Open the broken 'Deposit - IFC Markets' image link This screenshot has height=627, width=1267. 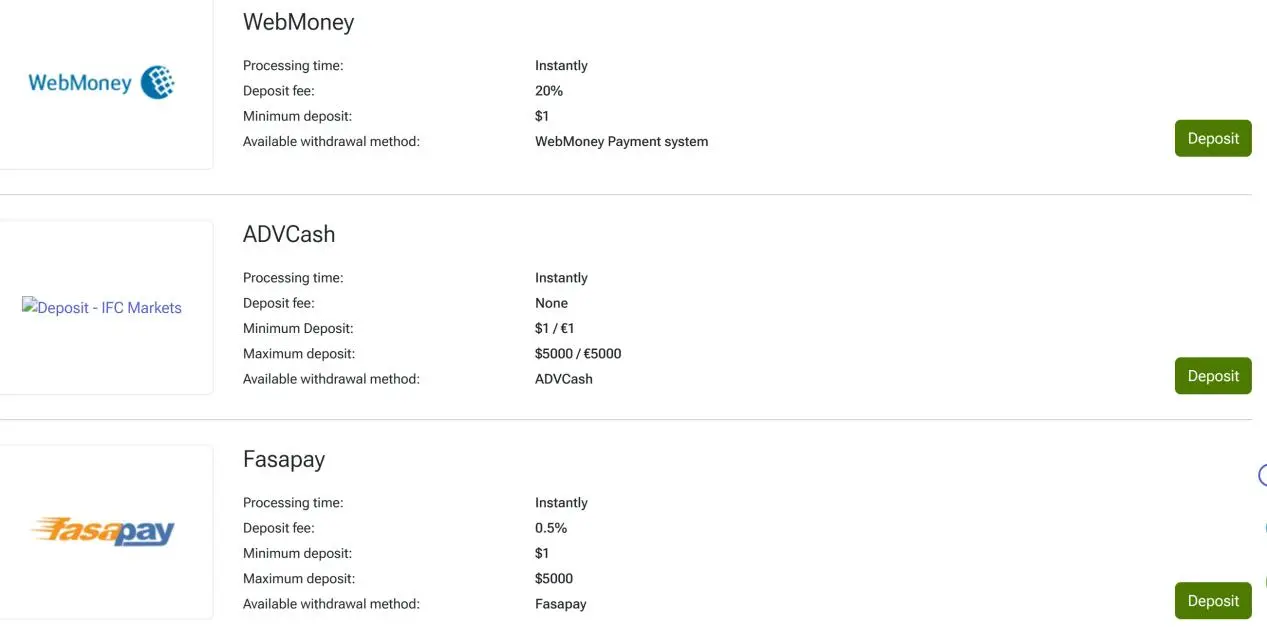pos(102,307)
